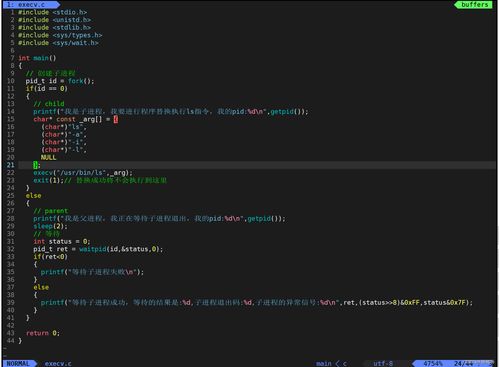
Task: Click the NULL entry in the argument array
Action: (x=49, y=157)
